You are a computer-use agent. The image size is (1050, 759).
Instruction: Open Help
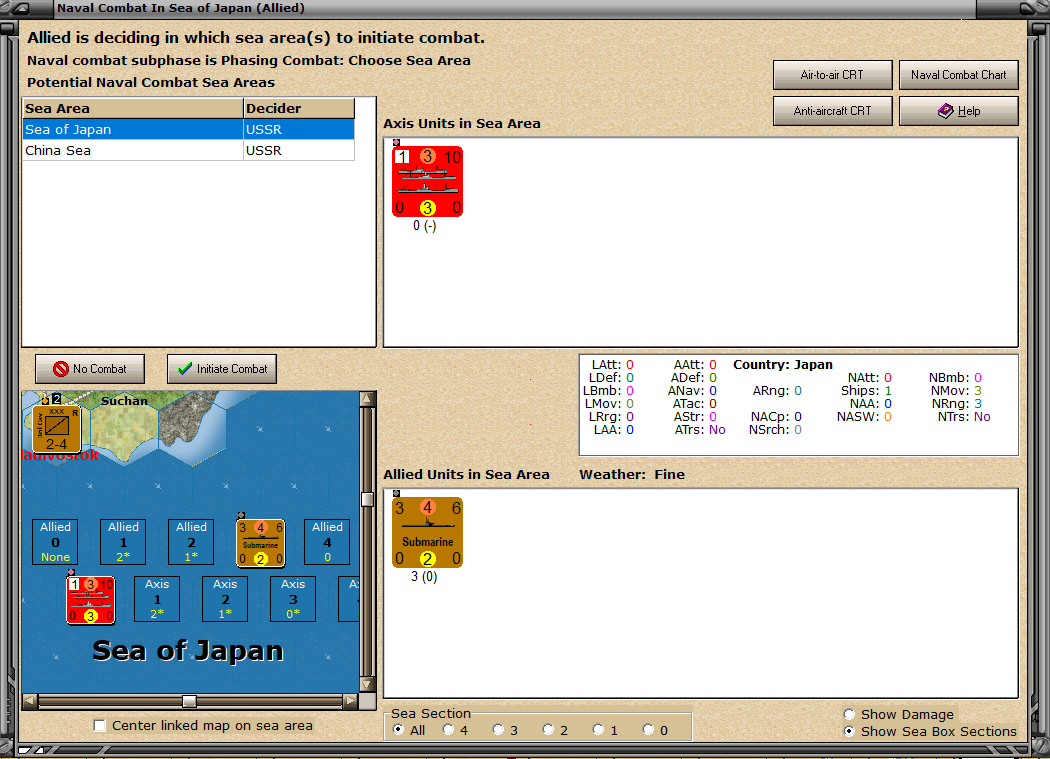point(958,111)
